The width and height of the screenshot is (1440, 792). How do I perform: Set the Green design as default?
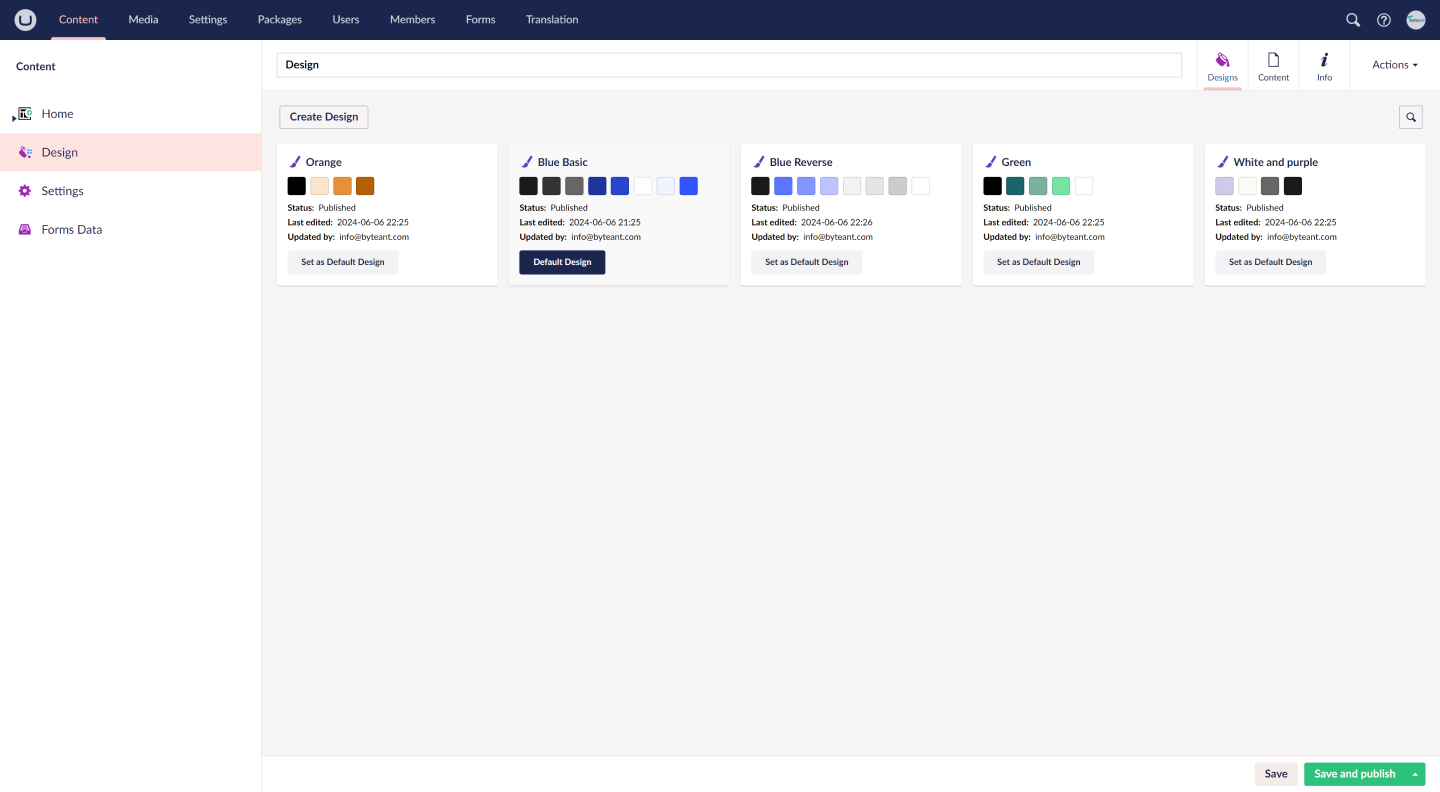pos(1038,261)
